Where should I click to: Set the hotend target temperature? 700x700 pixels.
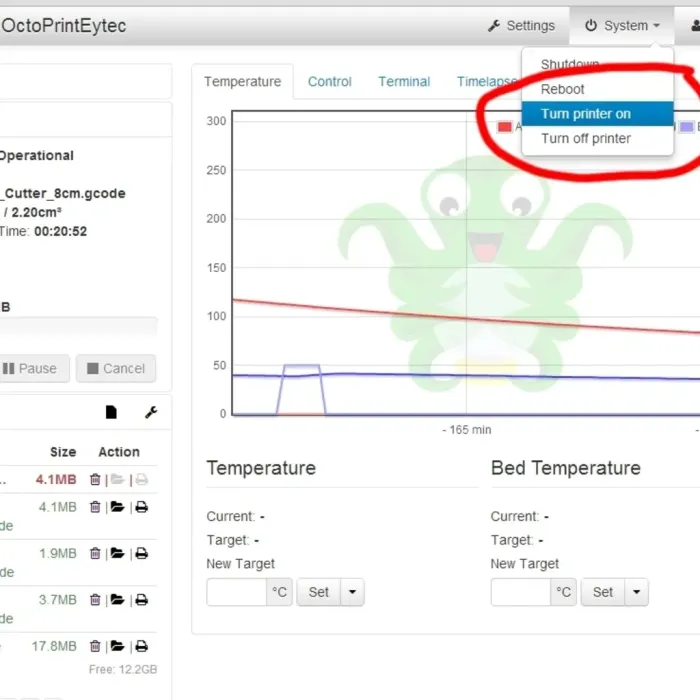pyautogui.click(x=319, y=592)
